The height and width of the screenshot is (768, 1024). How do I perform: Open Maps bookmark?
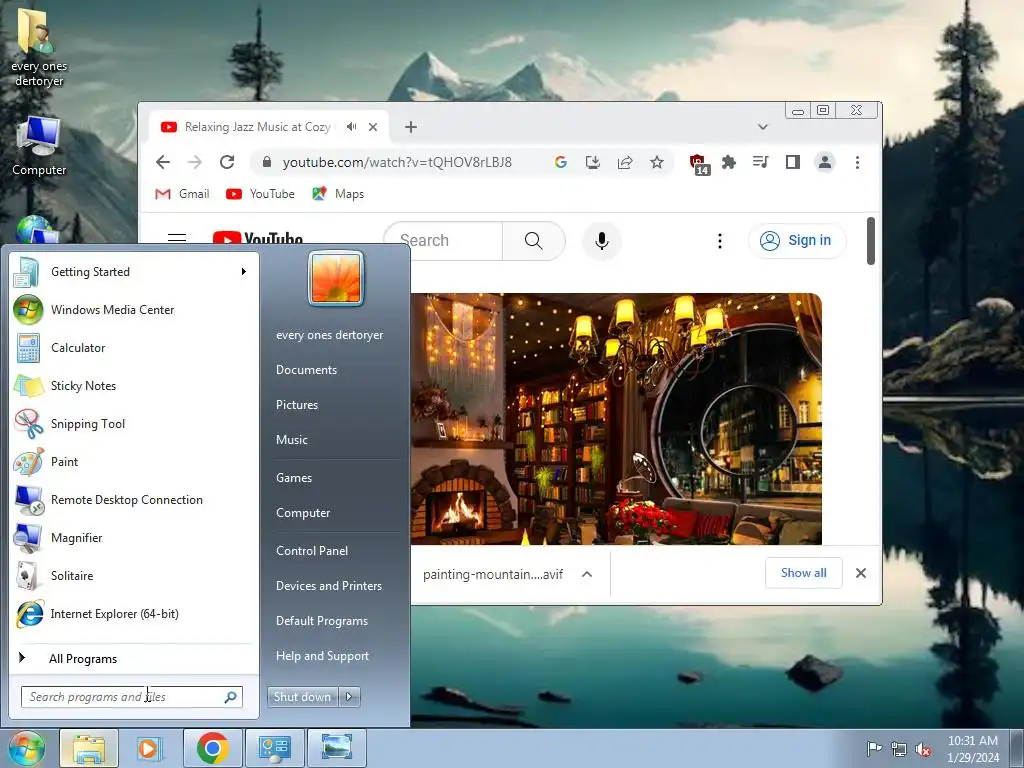338,194
